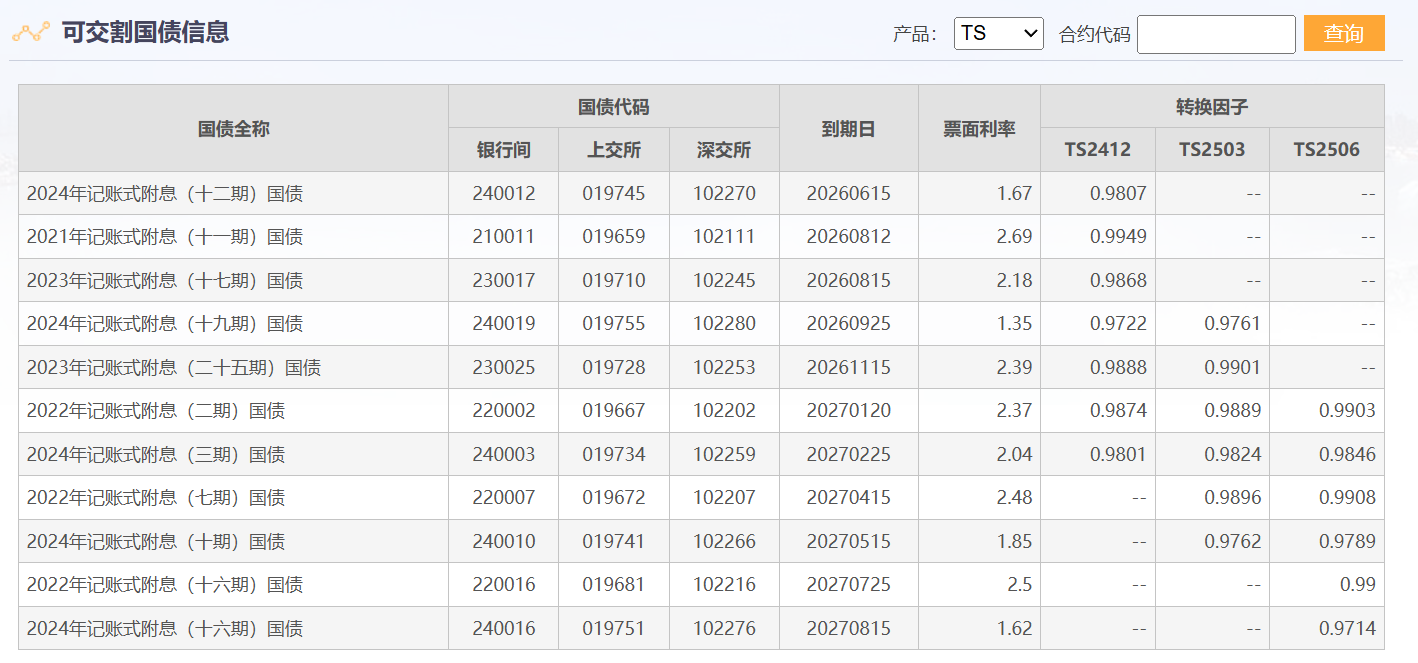Click the 银行间 column header
1418x663 pixels.
(503, 150)
